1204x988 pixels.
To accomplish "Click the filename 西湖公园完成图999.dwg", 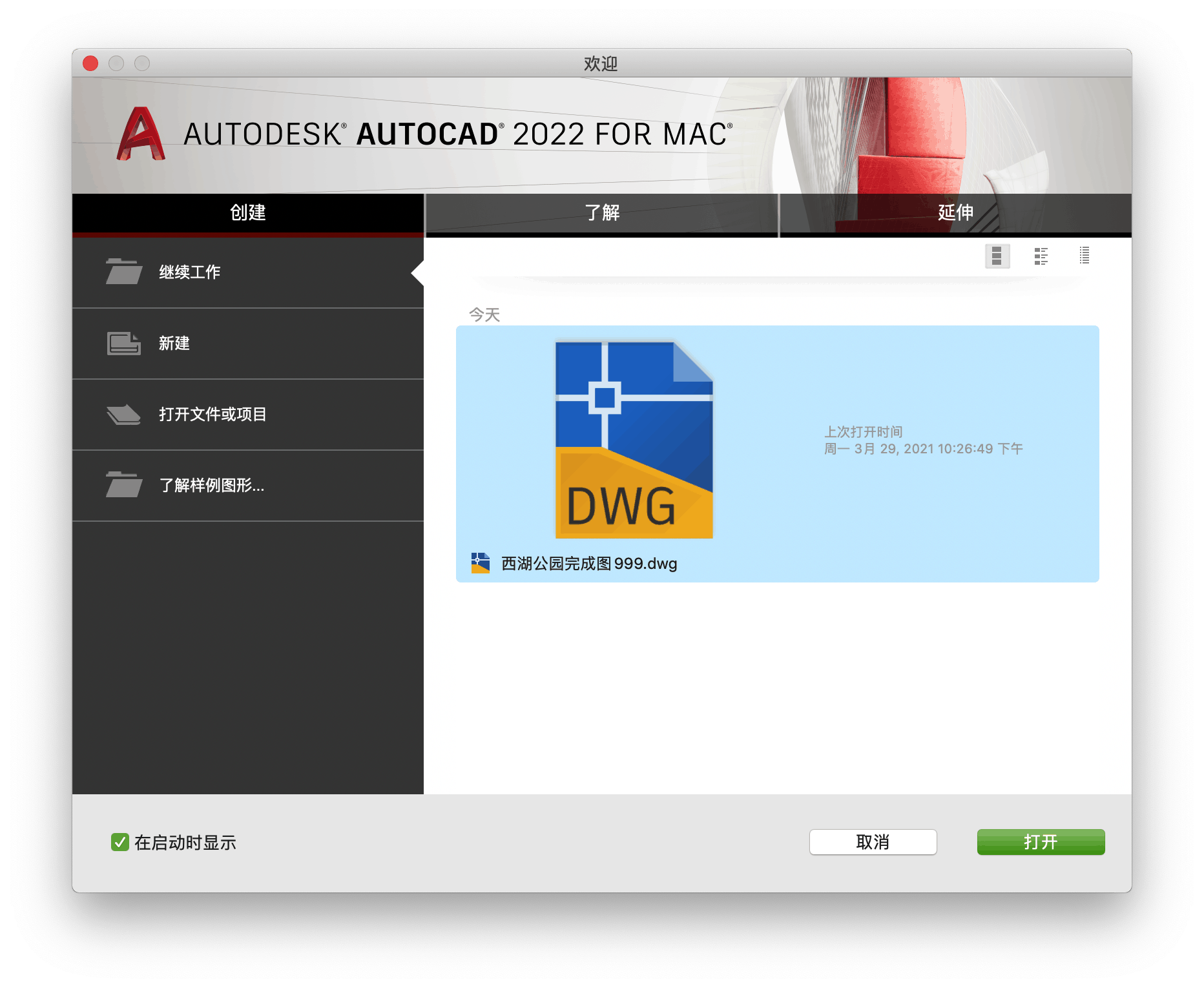I will click(589, 564).
